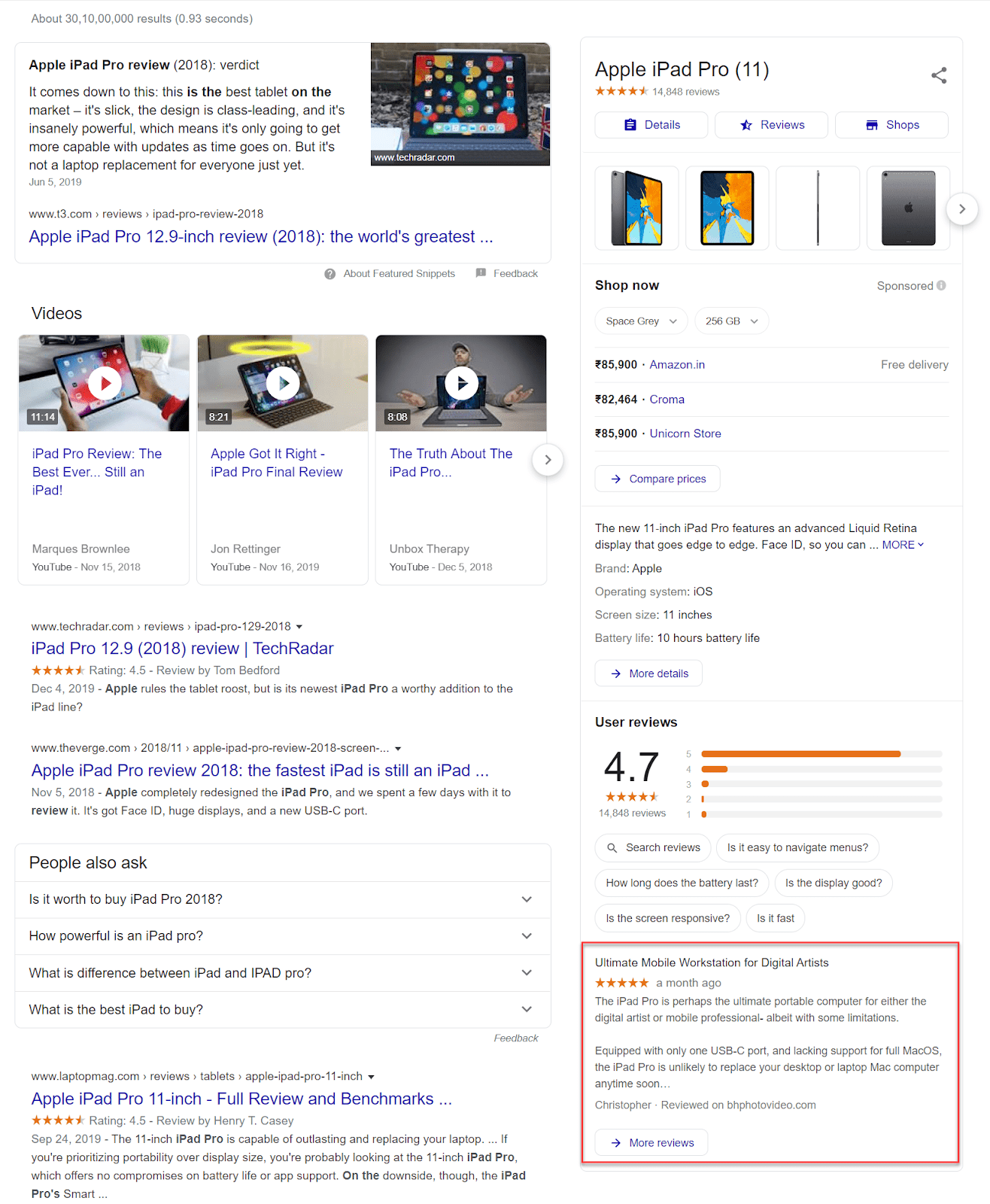Open the dropdown arrow next to techradar URL
990x1204 pixels.
299,627
